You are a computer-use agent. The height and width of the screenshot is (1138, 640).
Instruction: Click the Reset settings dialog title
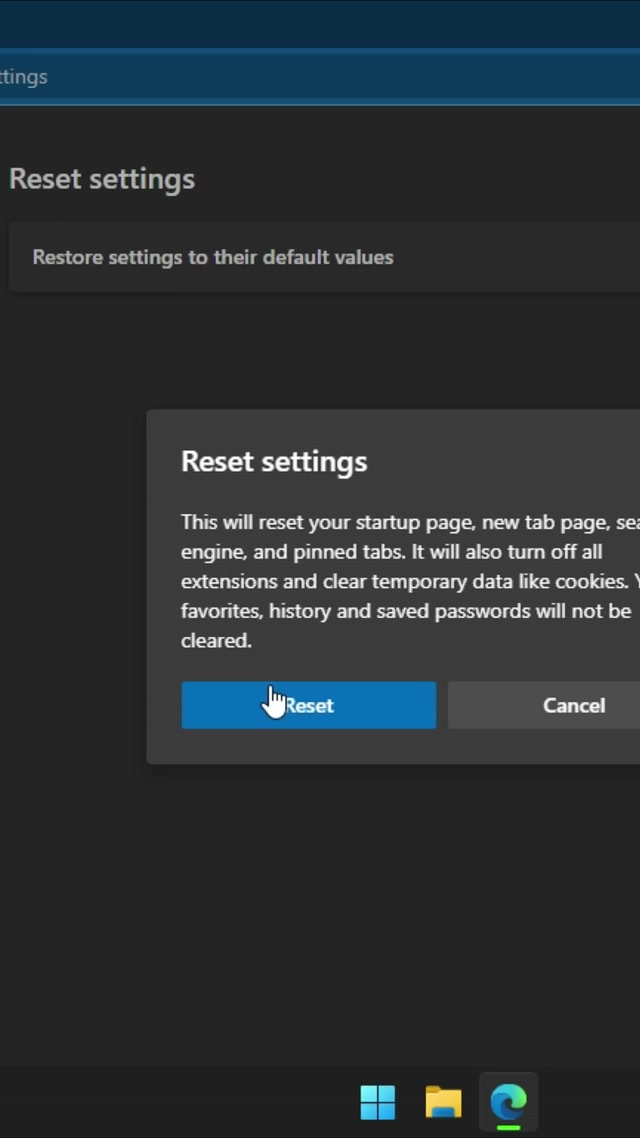tap(274, 461)
